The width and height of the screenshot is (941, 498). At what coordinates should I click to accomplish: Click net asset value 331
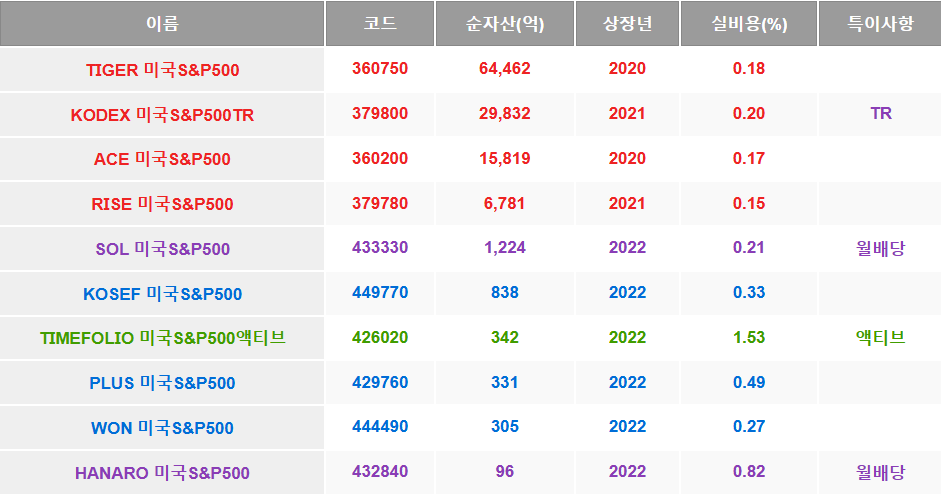pyautogui.click(x=505, y=382)
